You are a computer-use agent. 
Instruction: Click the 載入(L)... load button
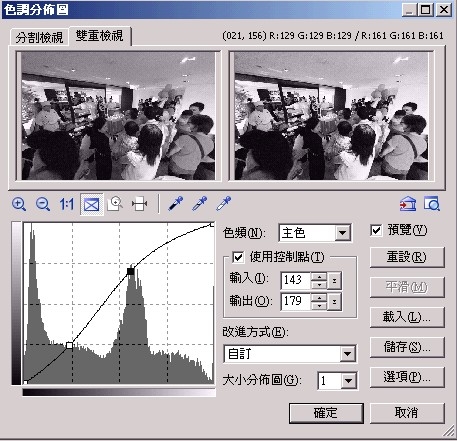click(x=407, y=317)
